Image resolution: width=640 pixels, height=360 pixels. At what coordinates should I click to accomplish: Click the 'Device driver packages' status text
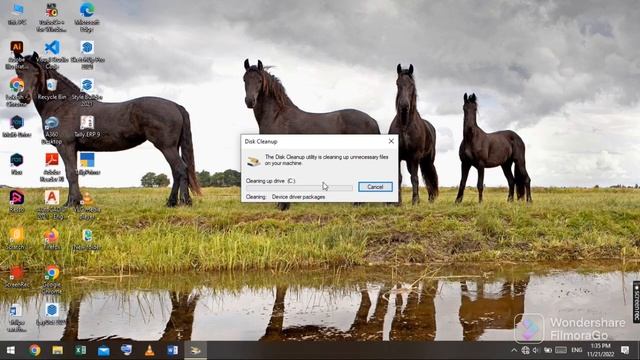point(298,197)
